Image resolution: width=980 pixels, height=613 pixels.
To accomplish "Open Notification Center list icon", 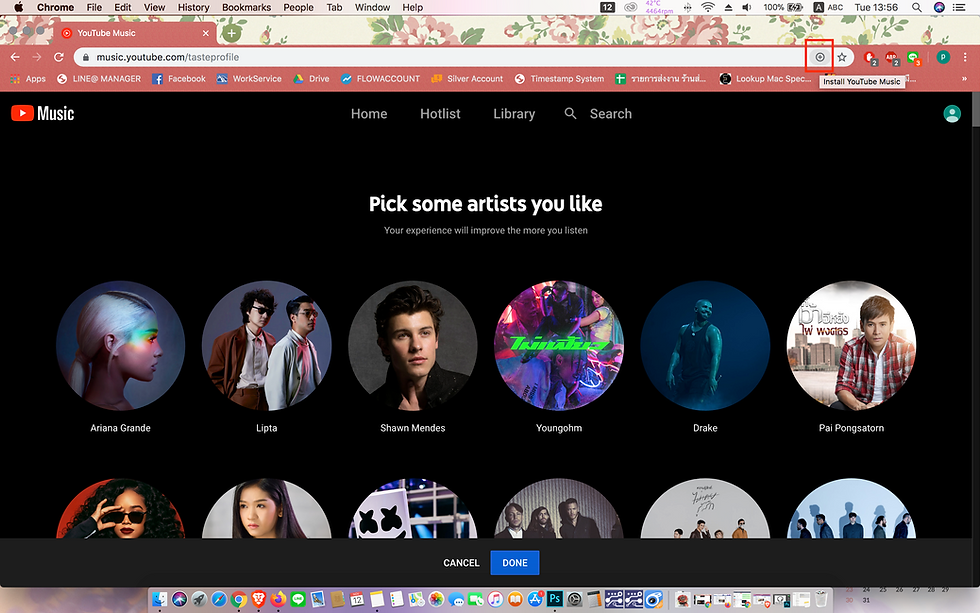I will pos(959,7).
